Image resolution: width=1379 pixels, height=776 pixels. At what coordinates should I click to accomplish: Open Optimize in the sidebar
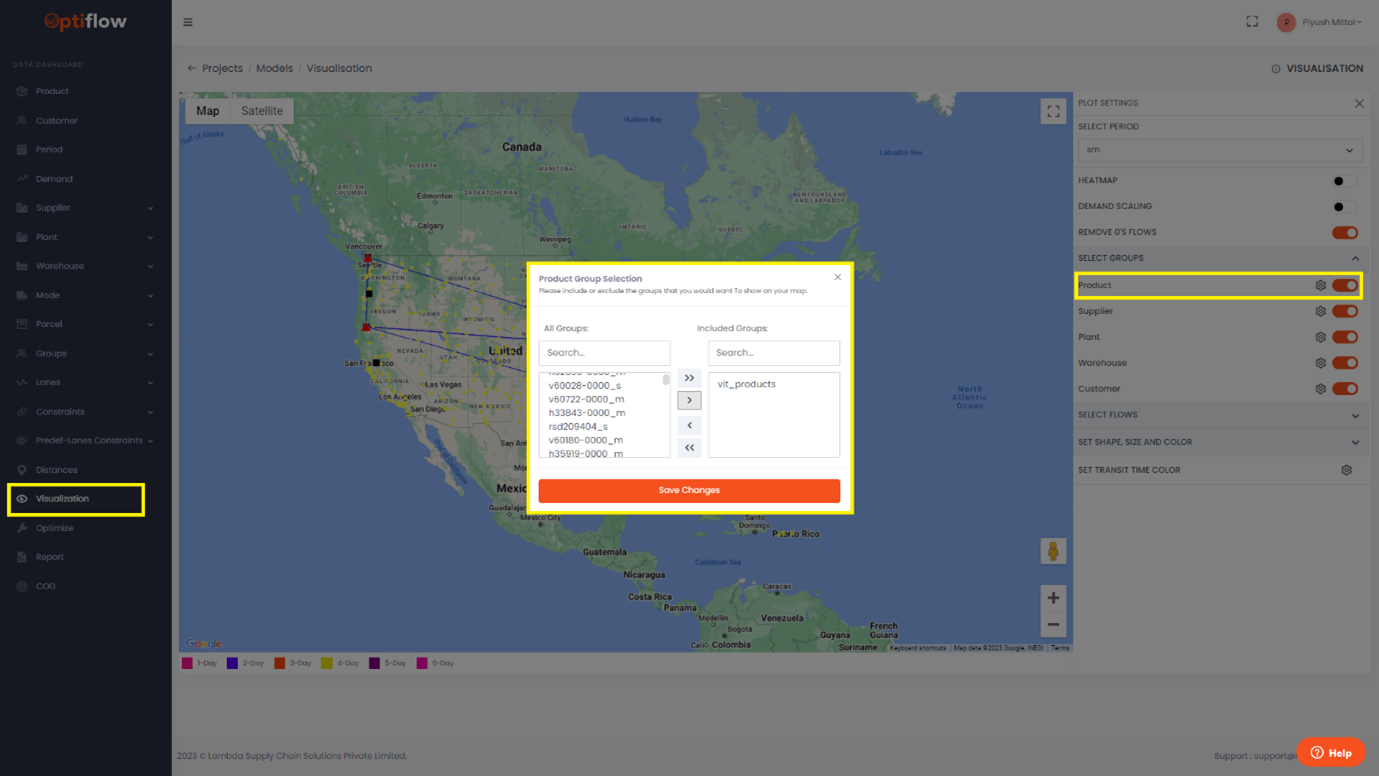pos(54,528)
